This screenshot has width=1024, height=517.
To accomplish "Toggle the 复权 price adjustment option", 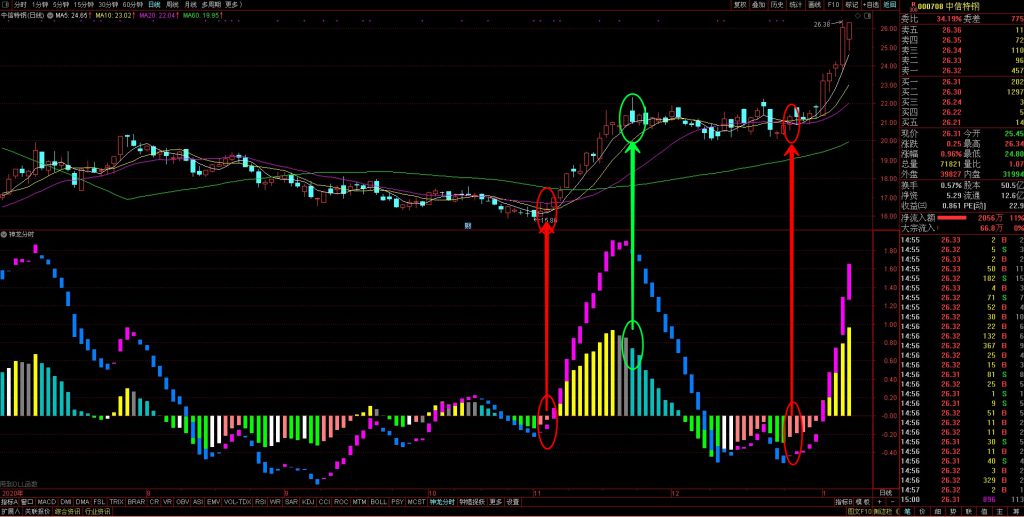I will (x=741, y=4).
